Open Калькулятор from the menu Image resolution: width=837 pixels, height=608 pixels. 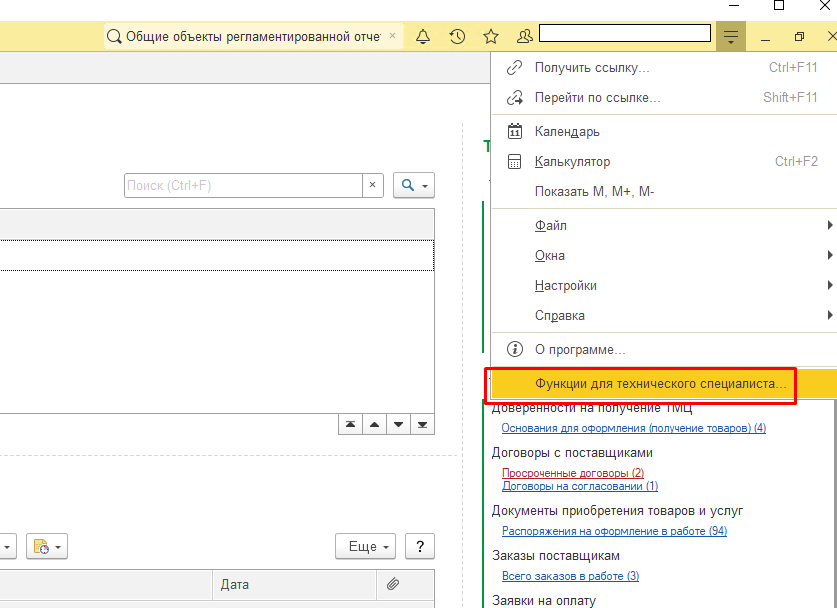664,161
